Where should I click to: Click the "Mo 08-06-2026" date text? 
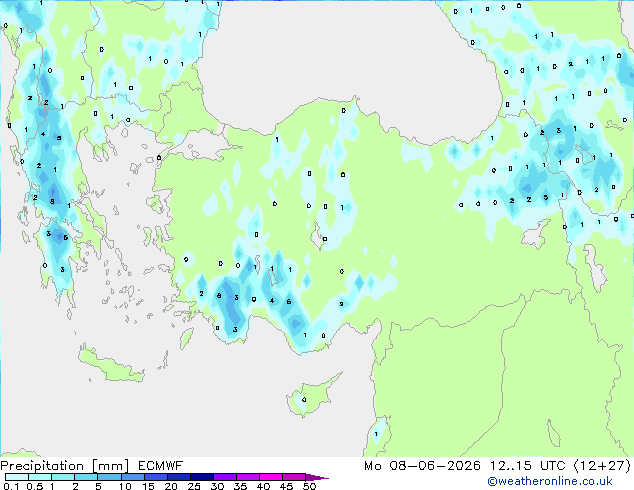click(x=422, y=466)
